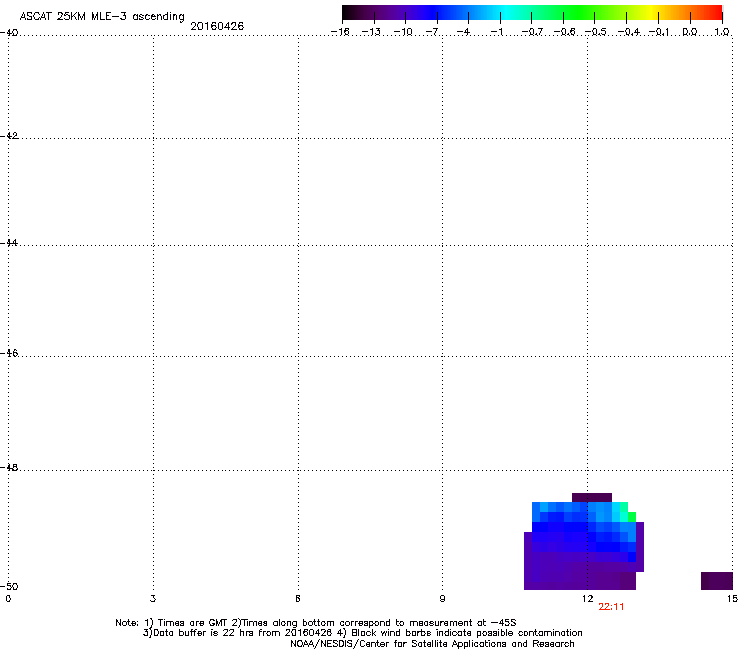Click the "ASCAT 25KM MLE-3 ascending" title
The height and width of the screenshot is (650, 740).
coord(102,16)
